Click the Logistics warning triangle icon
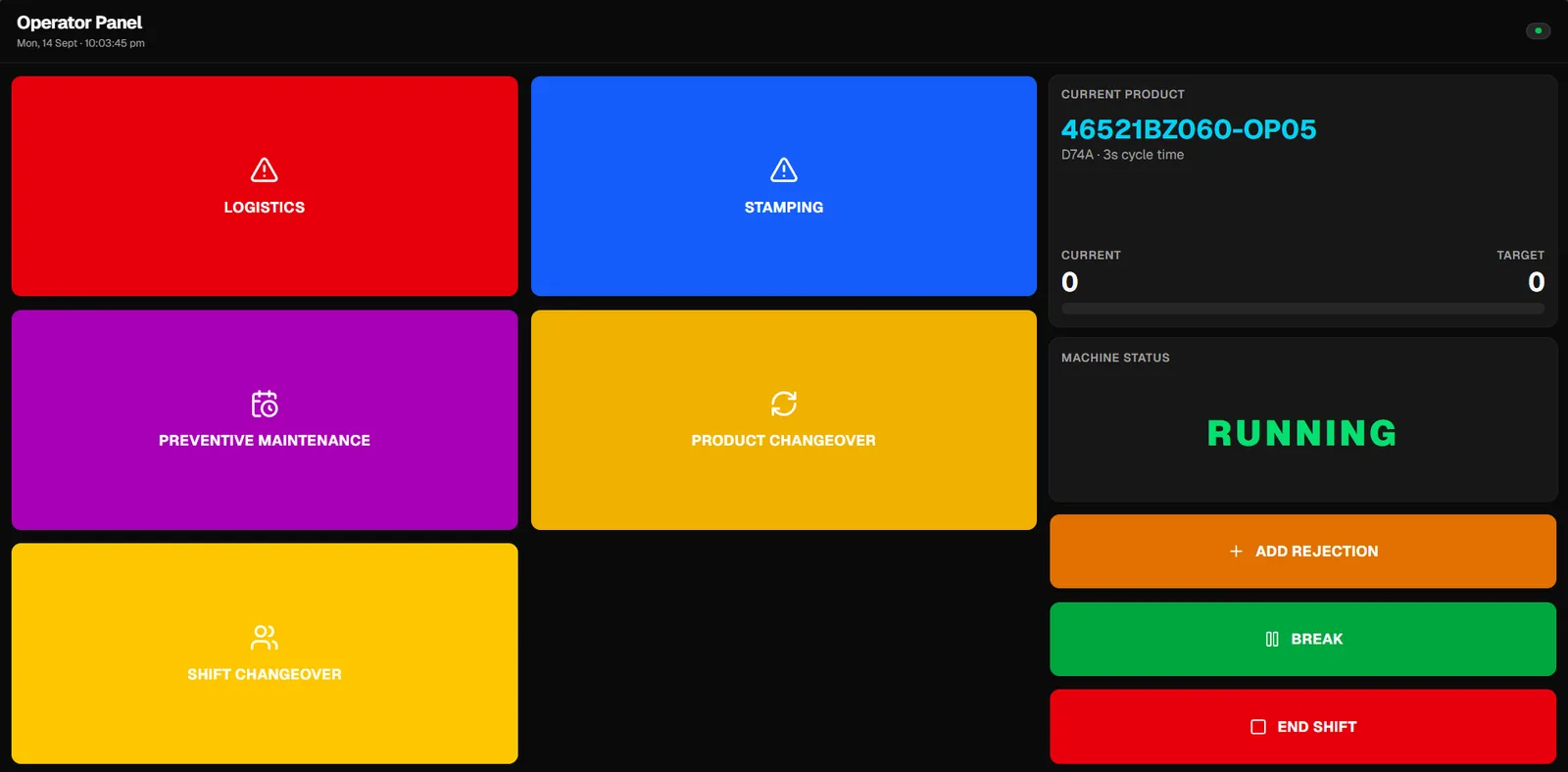Screen dimensions: 1568x772 click(x=264, y=170)
